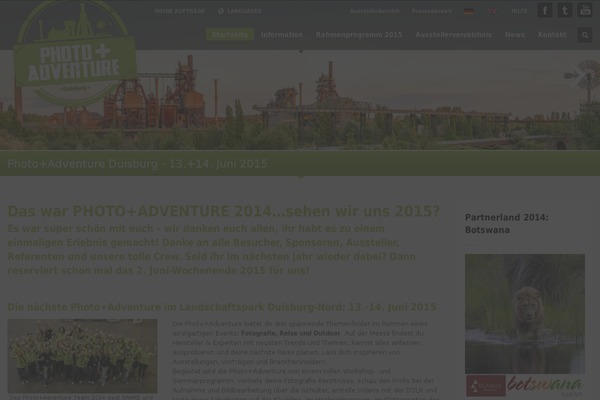Open the Hilfe link
The width and height of the screenshot is (600, 400).
tap(519, 11)
